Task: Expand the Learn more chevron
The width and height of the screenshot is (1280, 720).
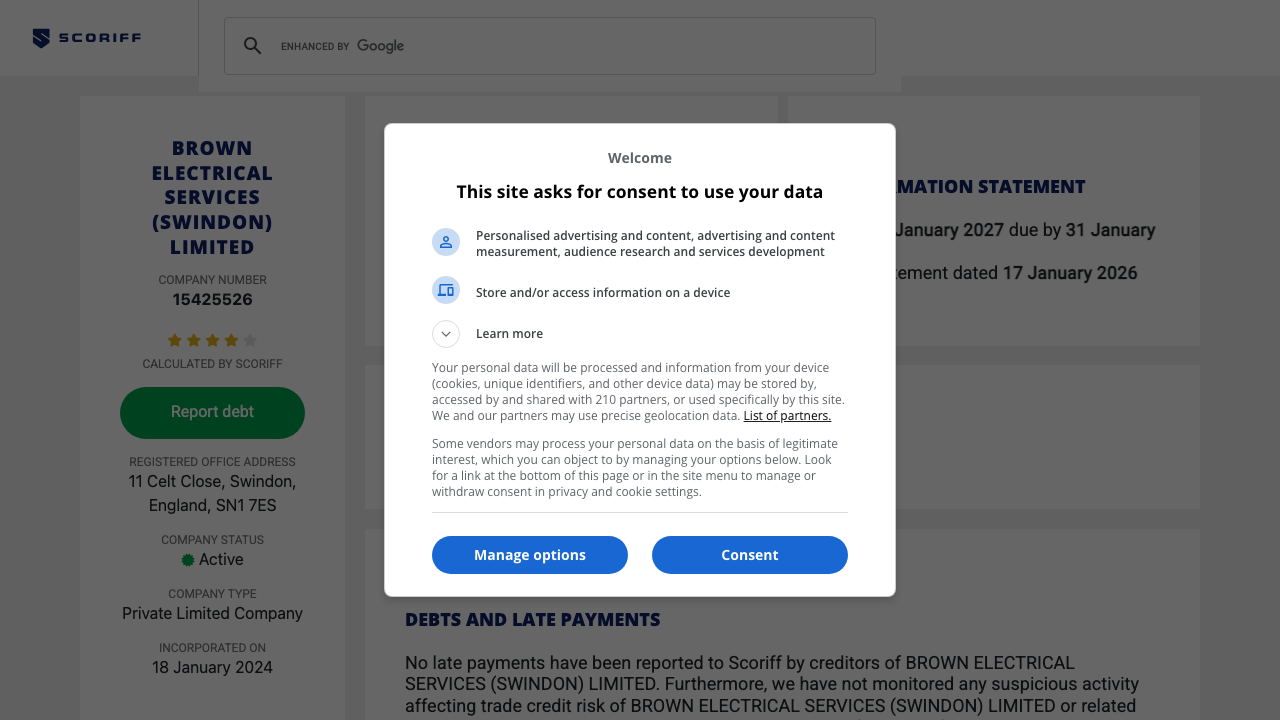Action: click(446, 334)
